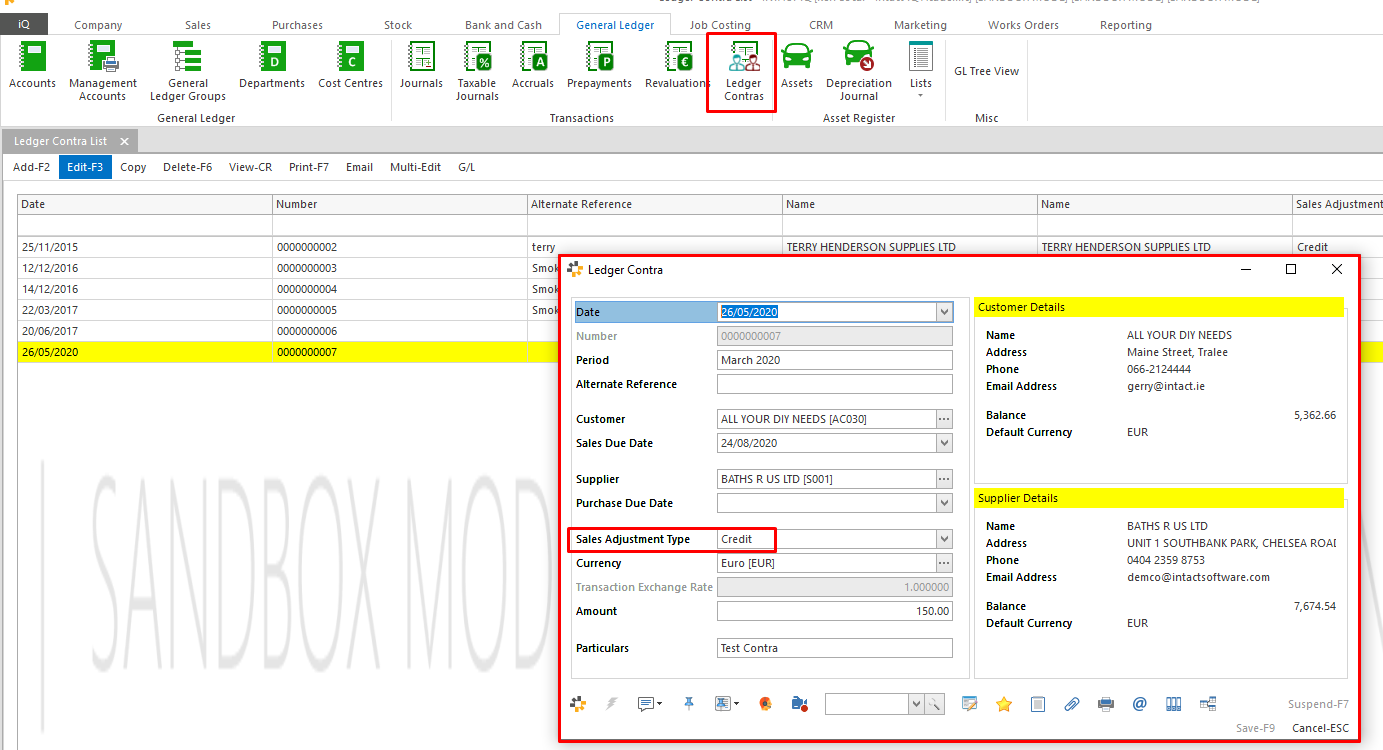Open the Job Costing ribbon tab
Screen dimensions: 1383x750
pyautogui.click(x=719, y=25)
